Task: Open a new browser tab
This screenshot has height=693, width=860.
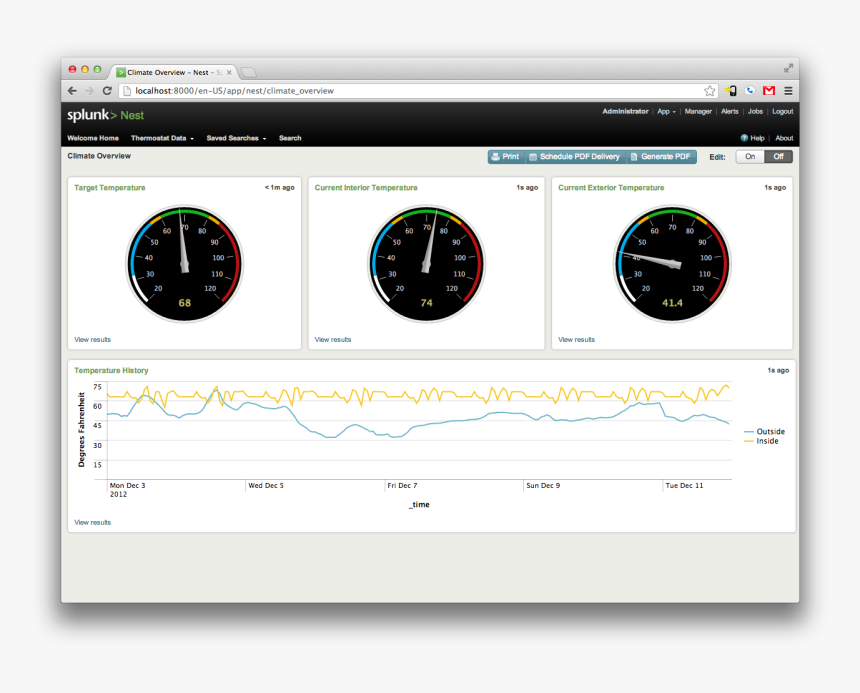Action: tap(248, 72)
